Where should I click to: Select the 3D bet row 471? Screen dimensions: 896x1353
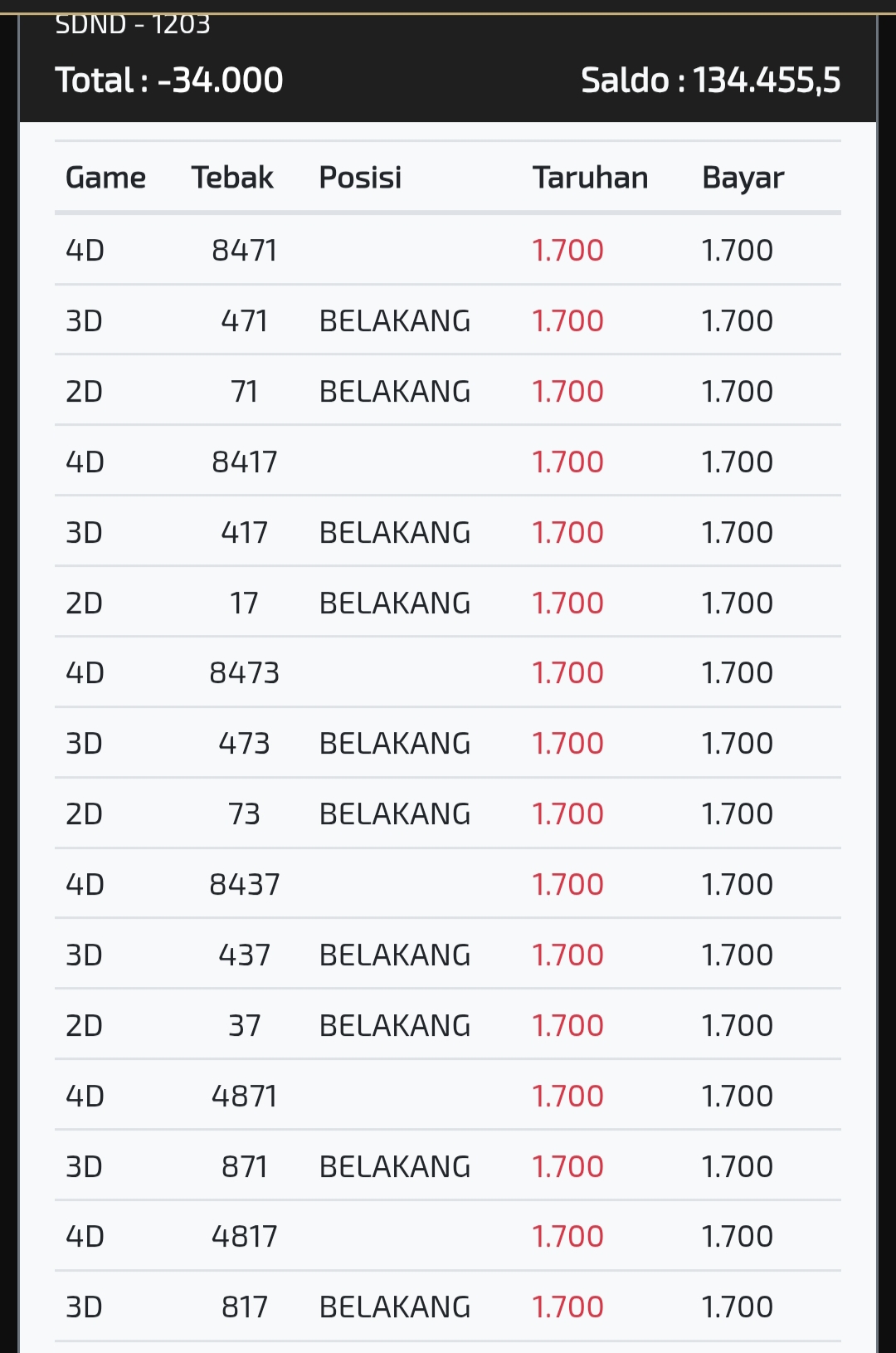pyautogui.click(x=448, y=320)
